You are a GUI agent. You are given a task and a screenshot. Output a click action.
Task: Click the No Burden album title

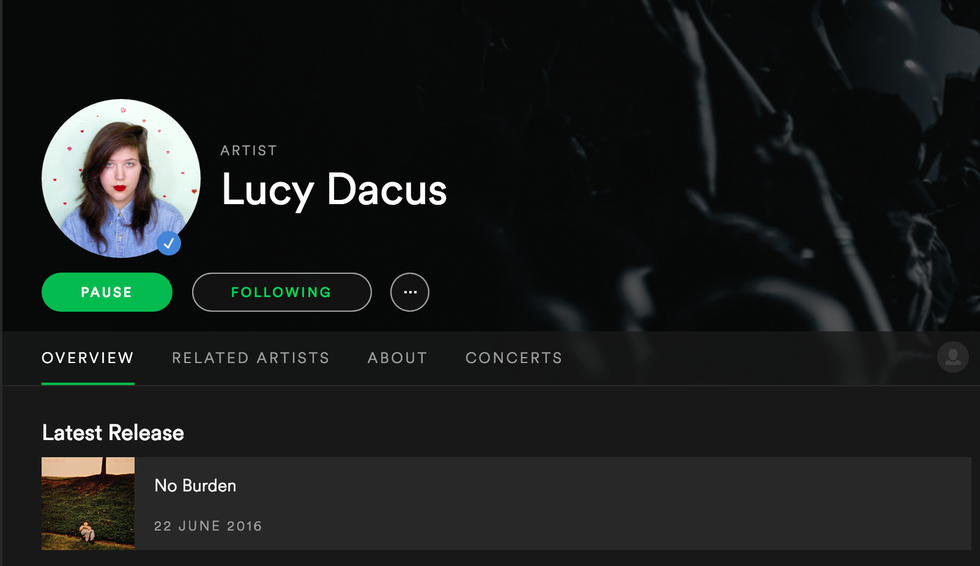click(x=195, y=485)
